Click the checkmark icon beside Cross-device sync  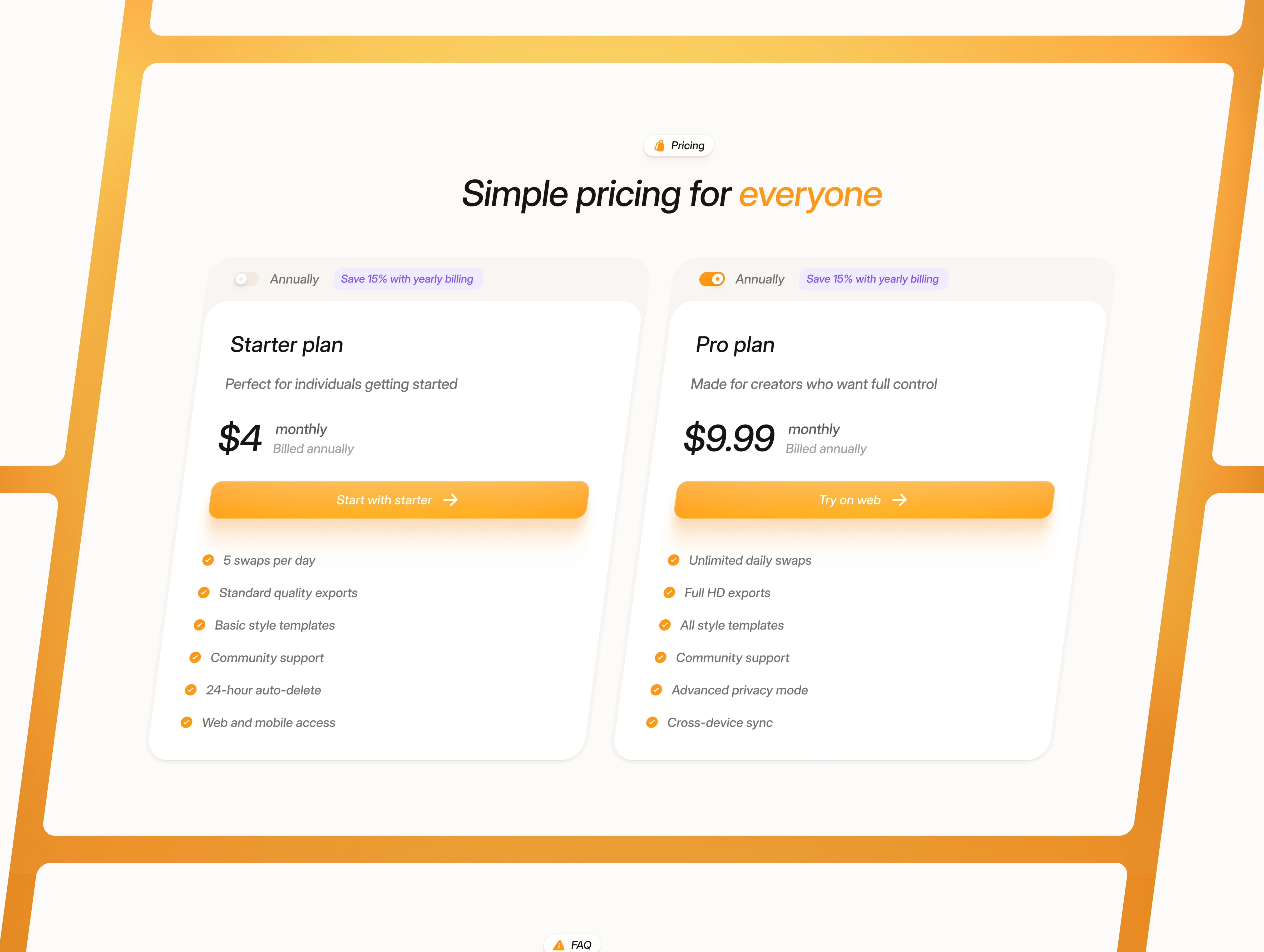click(x=652, y=722)
